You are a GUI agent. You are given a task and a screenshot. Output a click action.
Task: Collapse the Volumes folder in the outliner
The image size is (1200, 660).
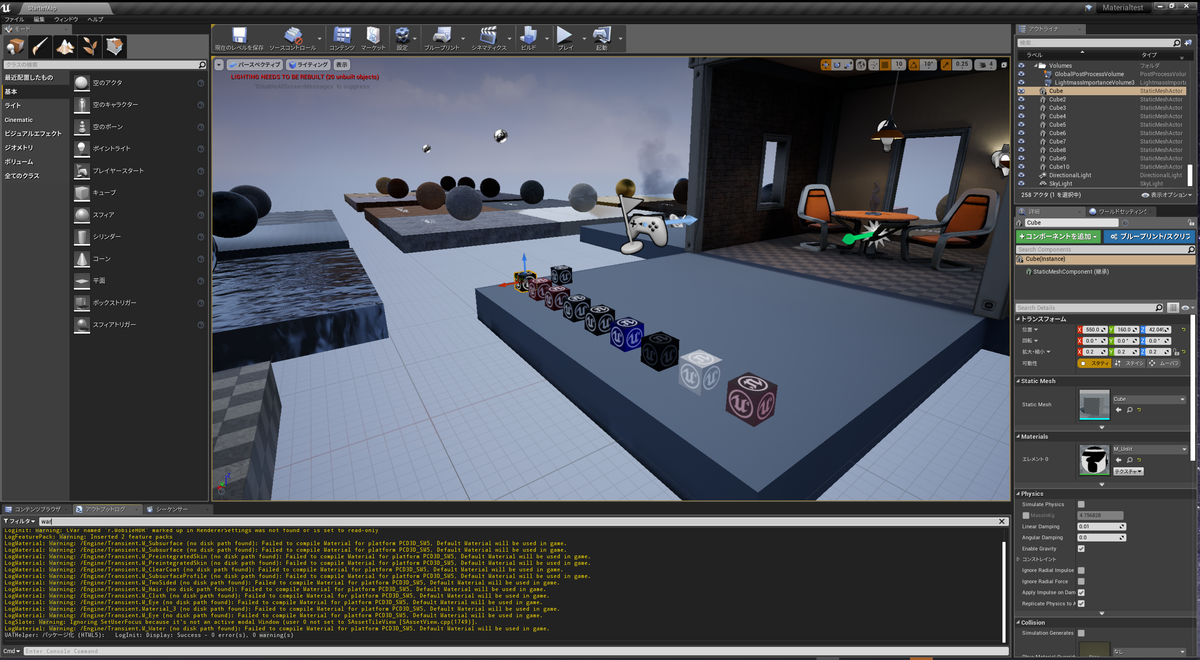[x=1037, y=65]
